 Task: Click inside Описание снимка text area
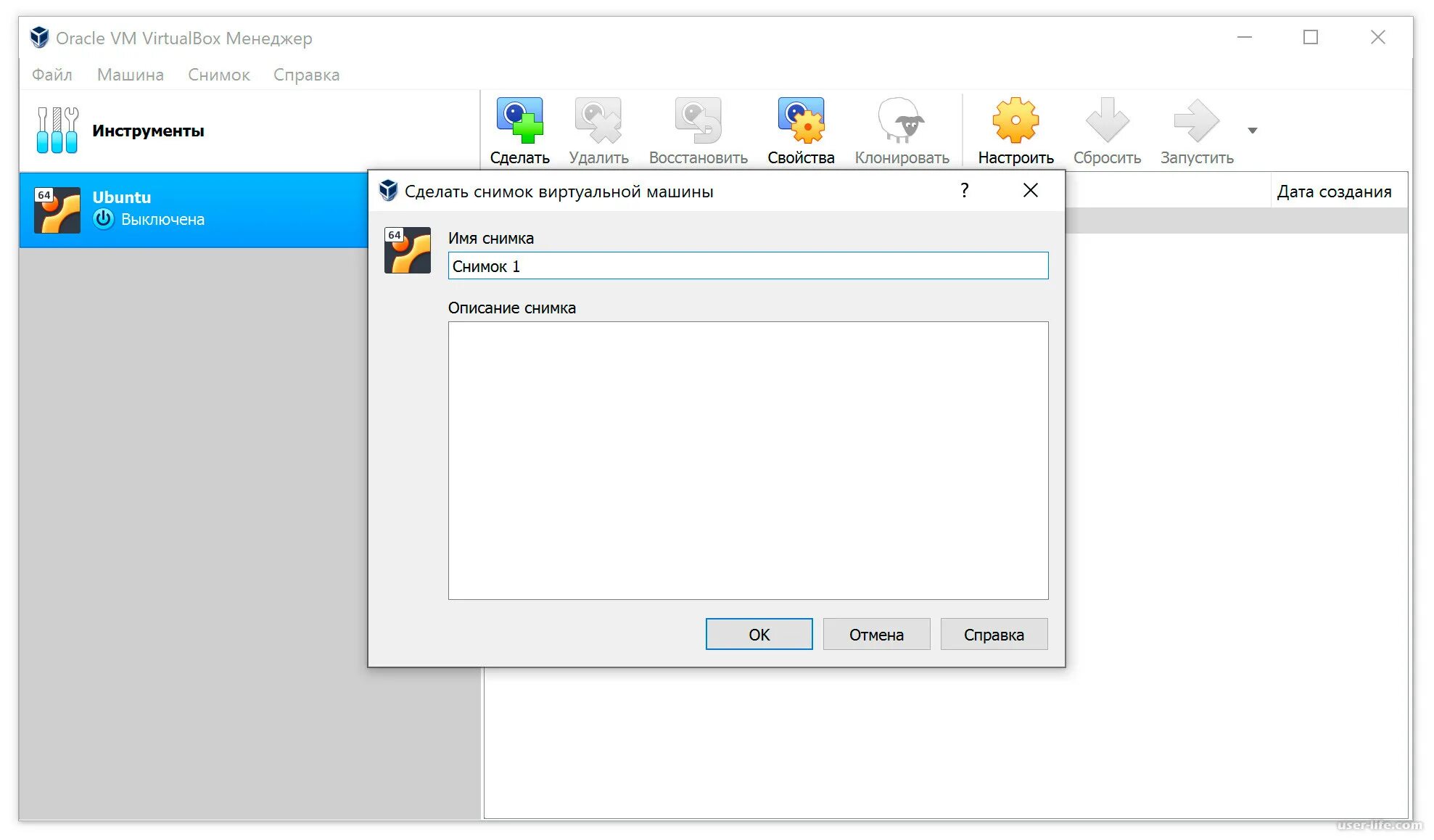(747, 461)
